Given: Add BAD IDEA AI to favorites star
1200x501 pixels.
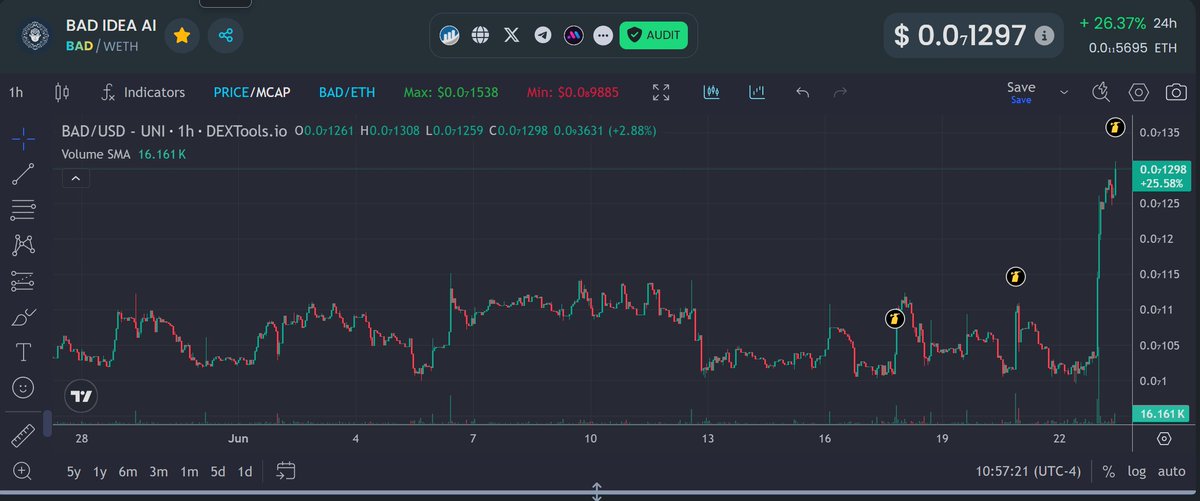Looking at the screenshot, I should (182, 35).
